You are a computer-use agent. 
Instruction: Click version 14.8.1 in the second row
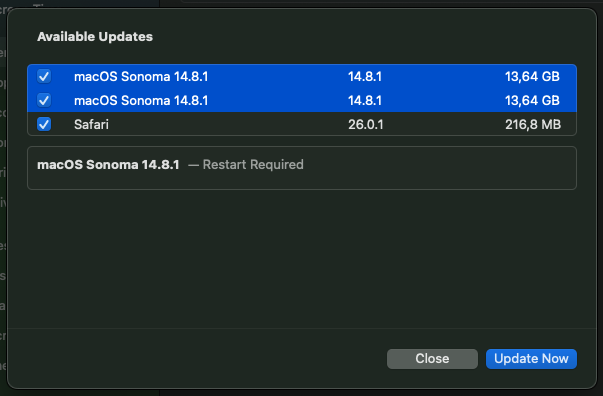[x=365, y=100]
